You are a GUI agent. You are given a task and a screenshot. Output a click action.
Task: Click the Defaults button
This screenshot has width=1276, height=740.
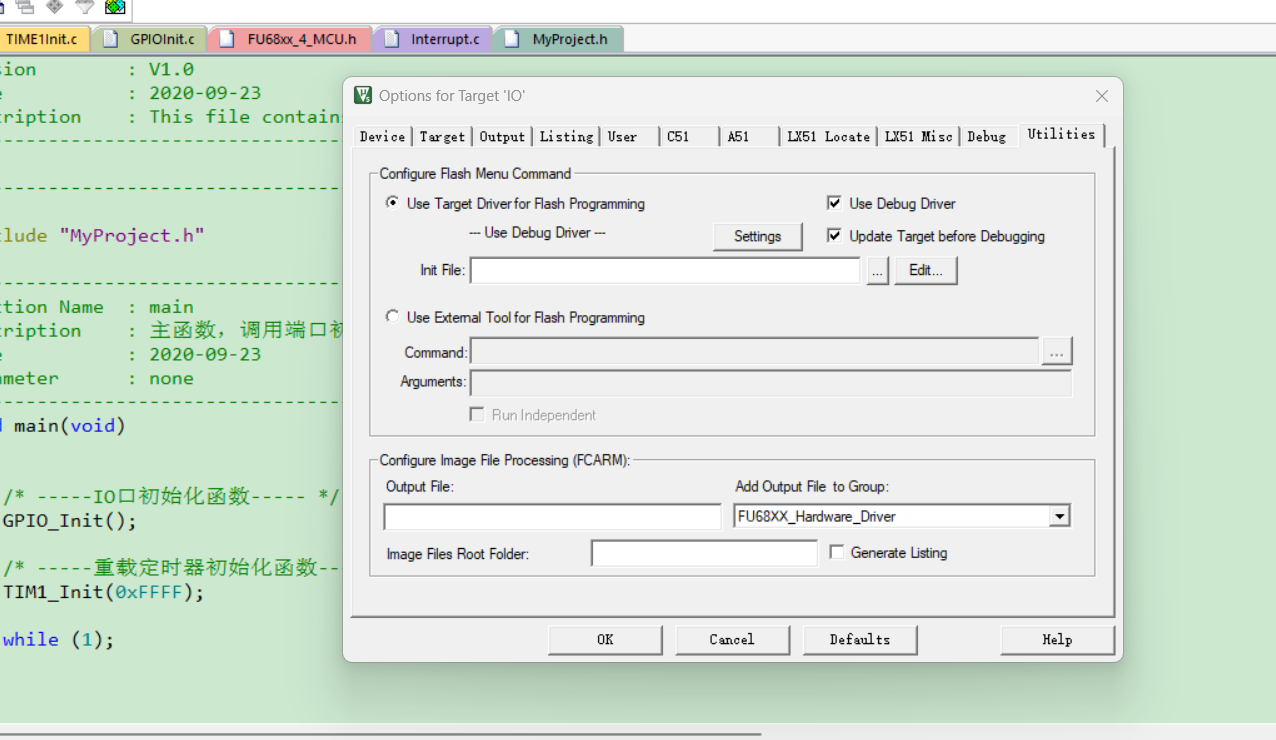coord(860,640)
